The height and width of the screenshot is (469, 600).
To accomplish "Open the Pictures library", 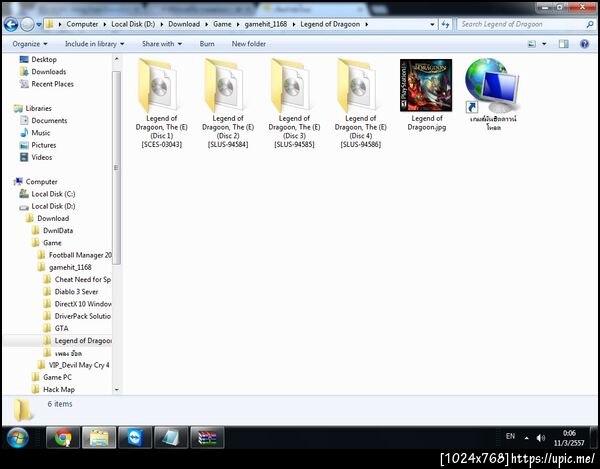I will (38, 145).
